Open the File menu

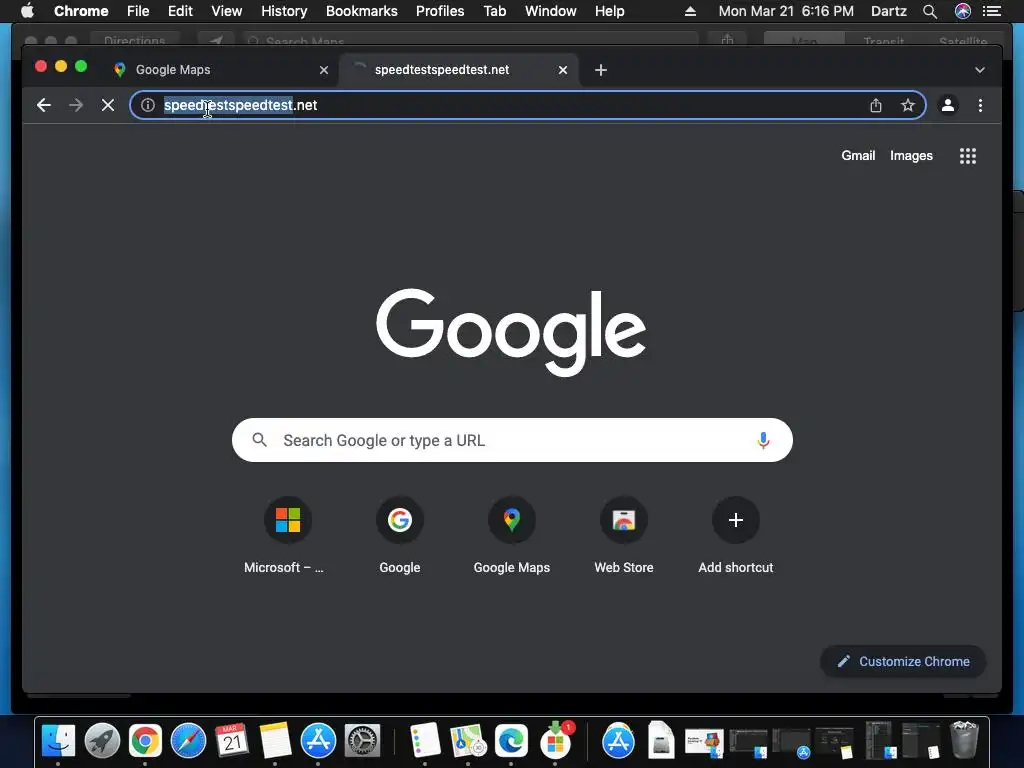click(x=138, y=11)
